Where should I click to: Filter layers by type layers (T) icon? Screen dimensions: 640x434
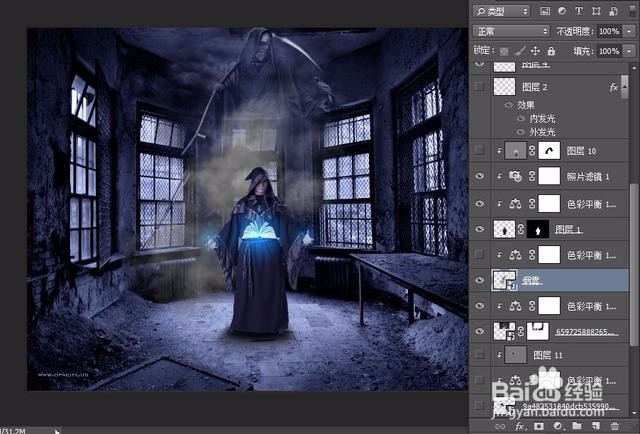click(x=579, y=11)
